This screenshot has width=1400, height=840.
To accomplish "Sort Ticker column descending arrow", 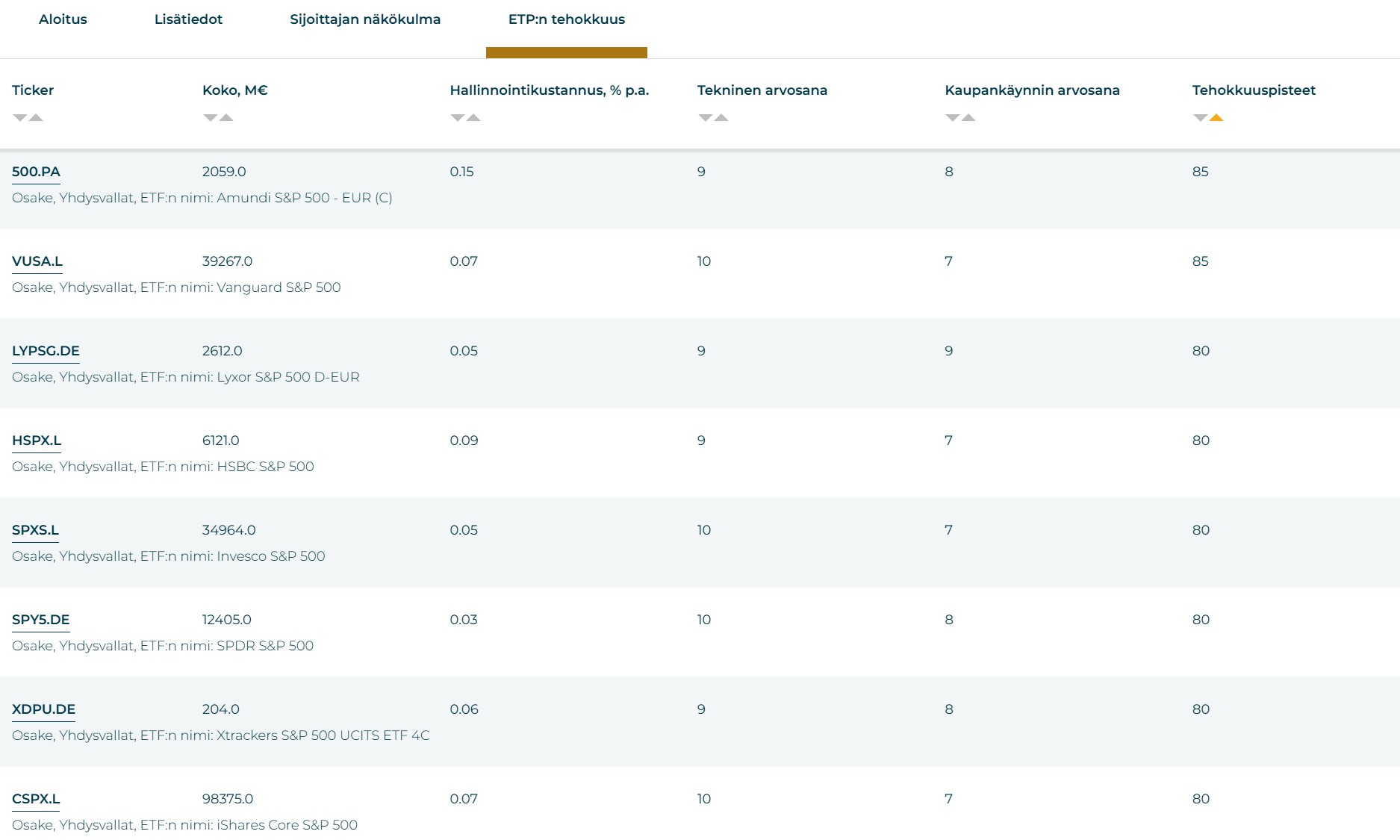I will tap(20, 118).
